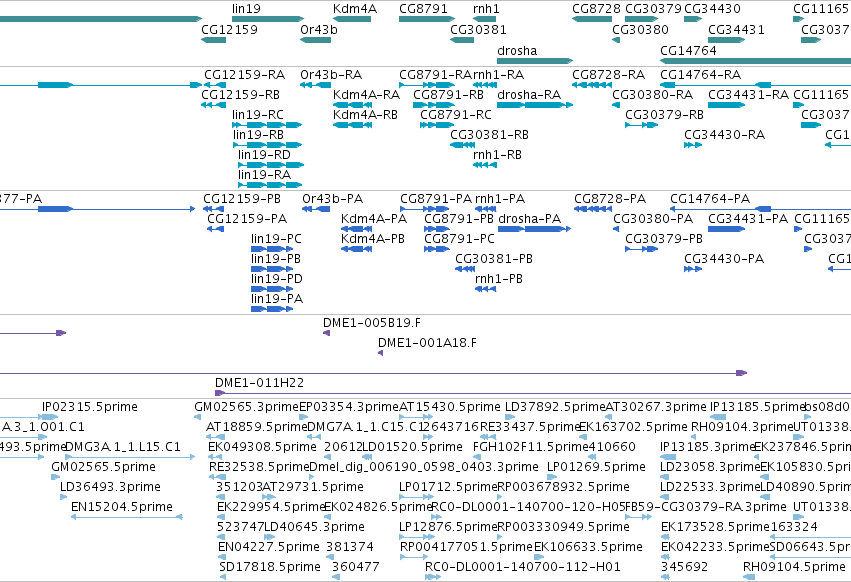Screen dimensions: 851x582
Task: Select the FGH102F11.5prime EST label
Action: click(x=531, y=446)
